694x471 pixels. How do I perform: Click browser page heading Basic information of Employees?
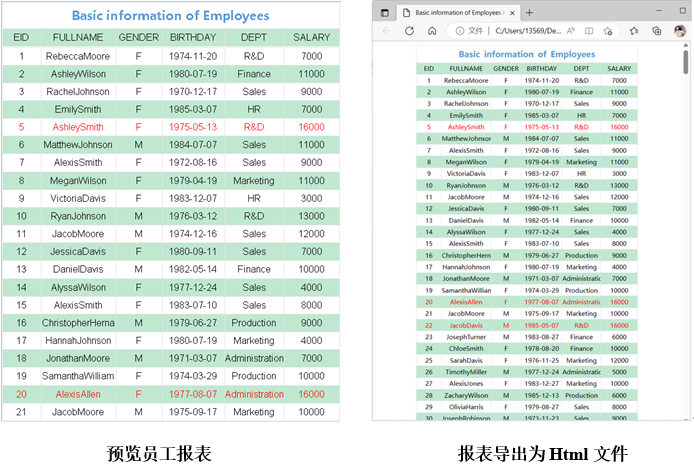(x=527, y=54)
